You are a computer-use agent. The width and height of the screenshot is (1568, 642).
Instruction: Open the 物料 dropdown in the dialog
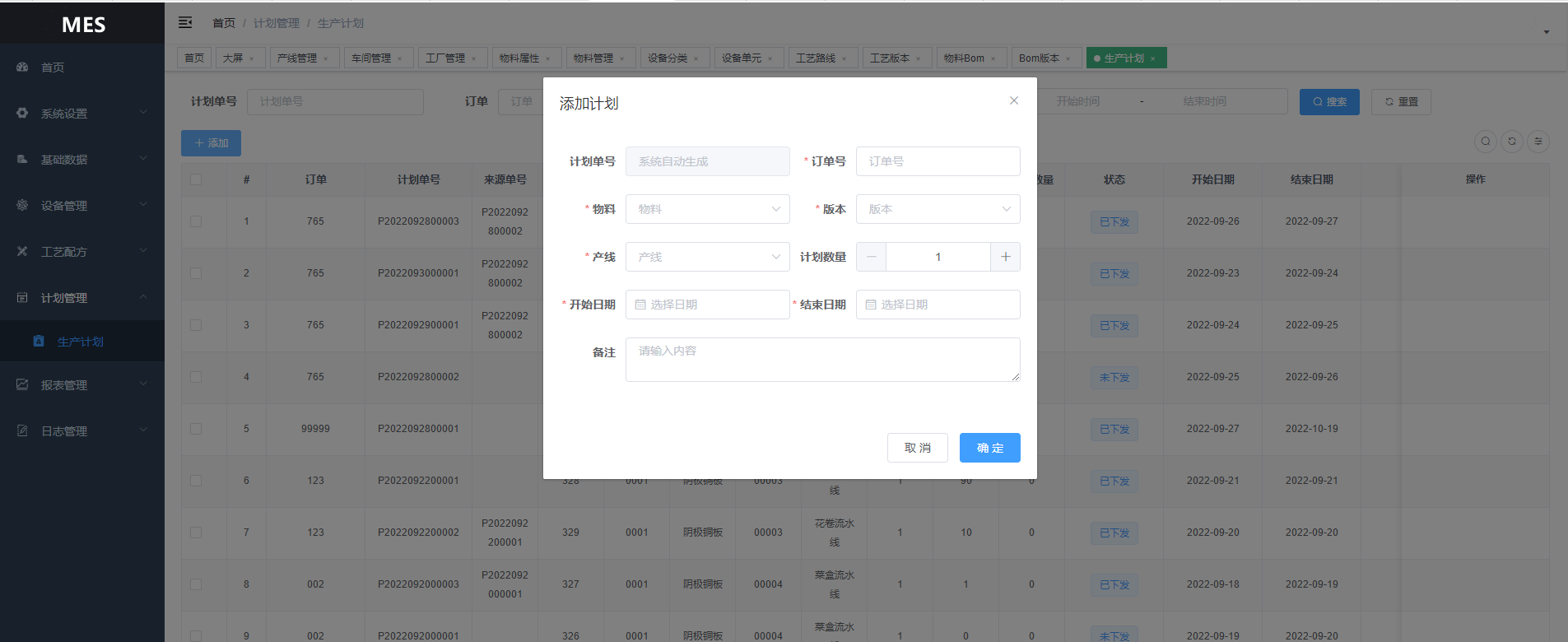click(x=707, y=209)
